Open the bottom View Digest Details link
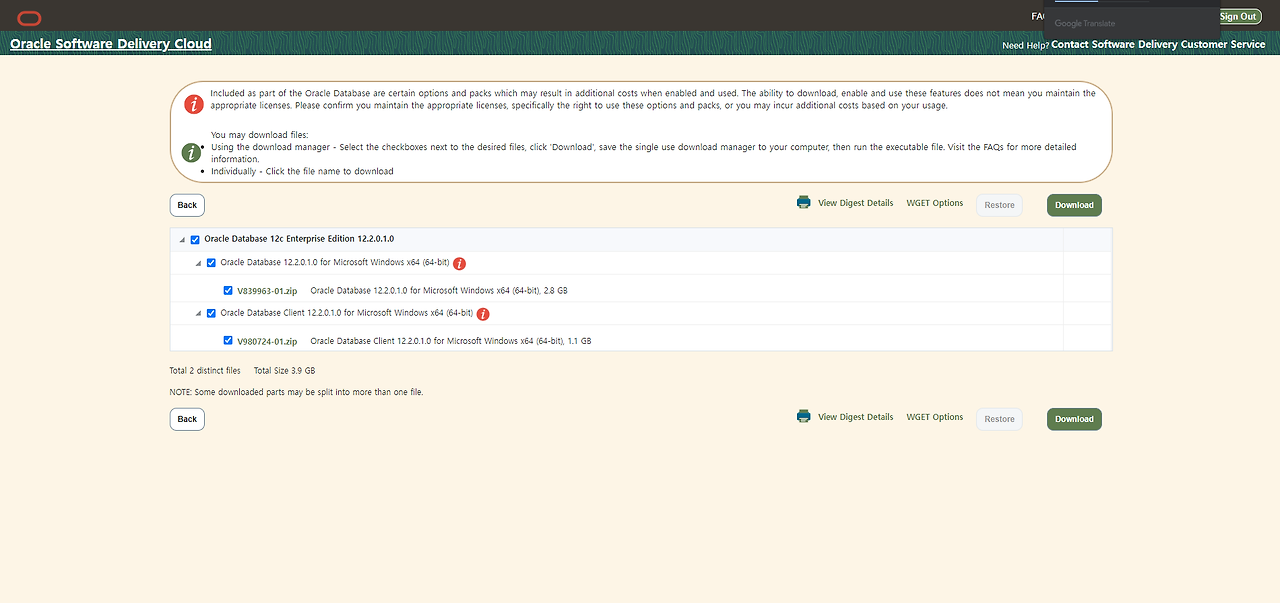This screenshot has width=1280, height=603. (x=855, y=417)
